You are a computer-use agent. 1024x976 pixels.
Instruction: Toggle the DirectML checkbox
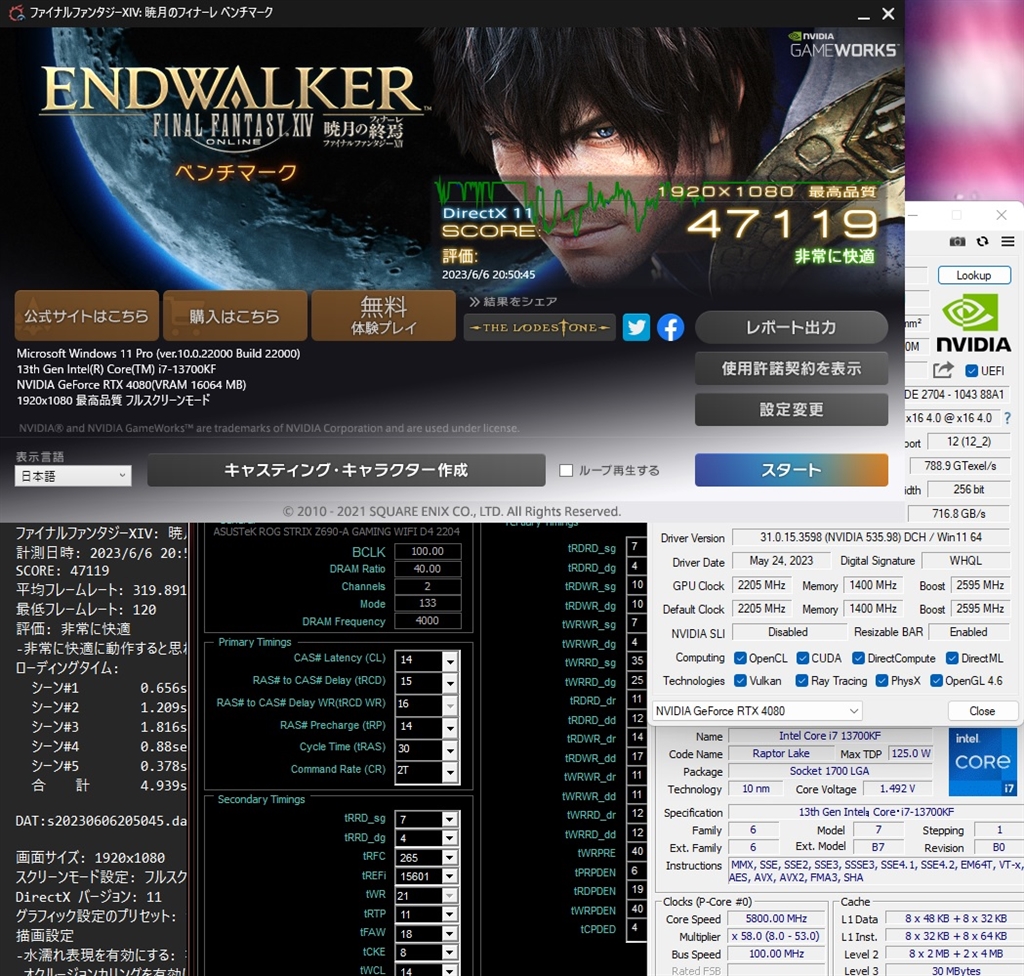(952, 658)
